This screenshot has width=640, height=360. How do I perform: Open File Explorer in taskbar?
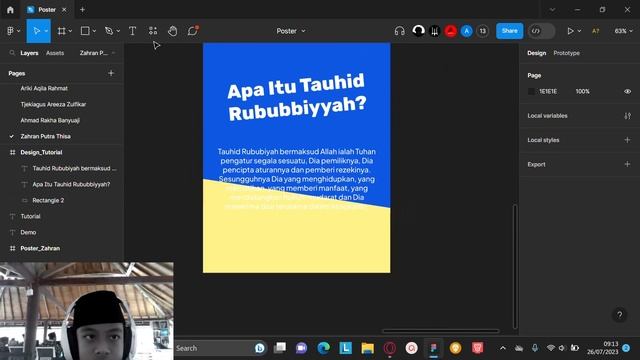(x=367, y=348)
